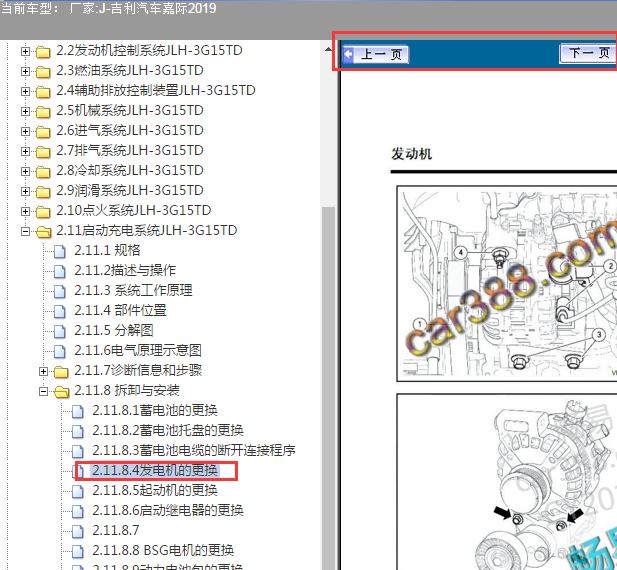Click document icon of 2.11.1 规格
617x570 pixels.
(x=60, y=251)
